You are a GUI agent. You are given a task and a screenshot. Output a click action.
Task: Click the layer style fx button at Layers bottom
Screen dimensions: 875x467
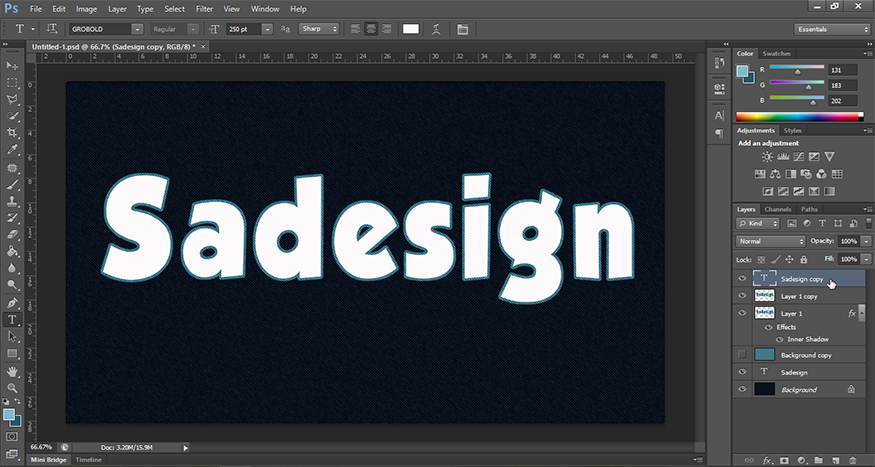[x=768, y=460]
